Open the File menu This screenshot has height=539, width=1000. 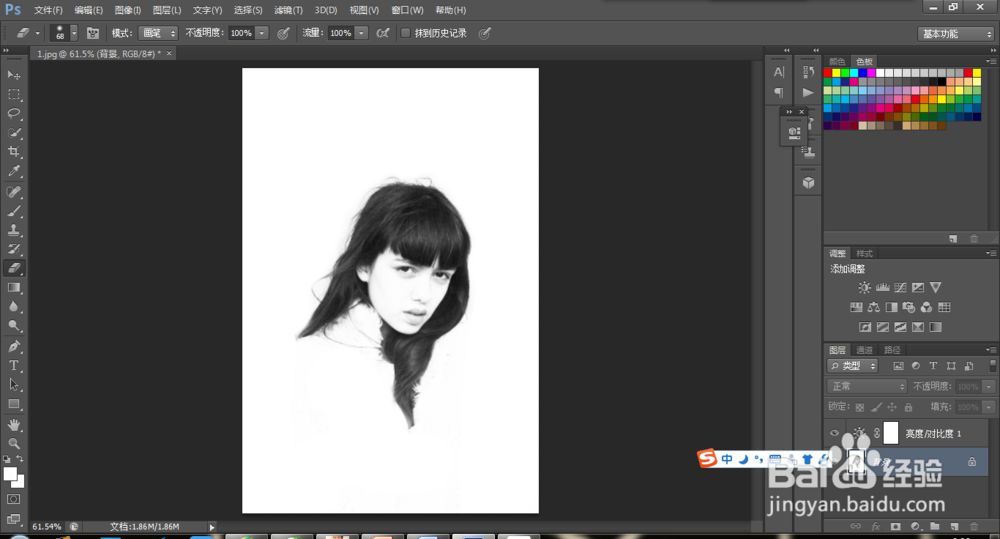pyautogui.click(x=48, y=10)
